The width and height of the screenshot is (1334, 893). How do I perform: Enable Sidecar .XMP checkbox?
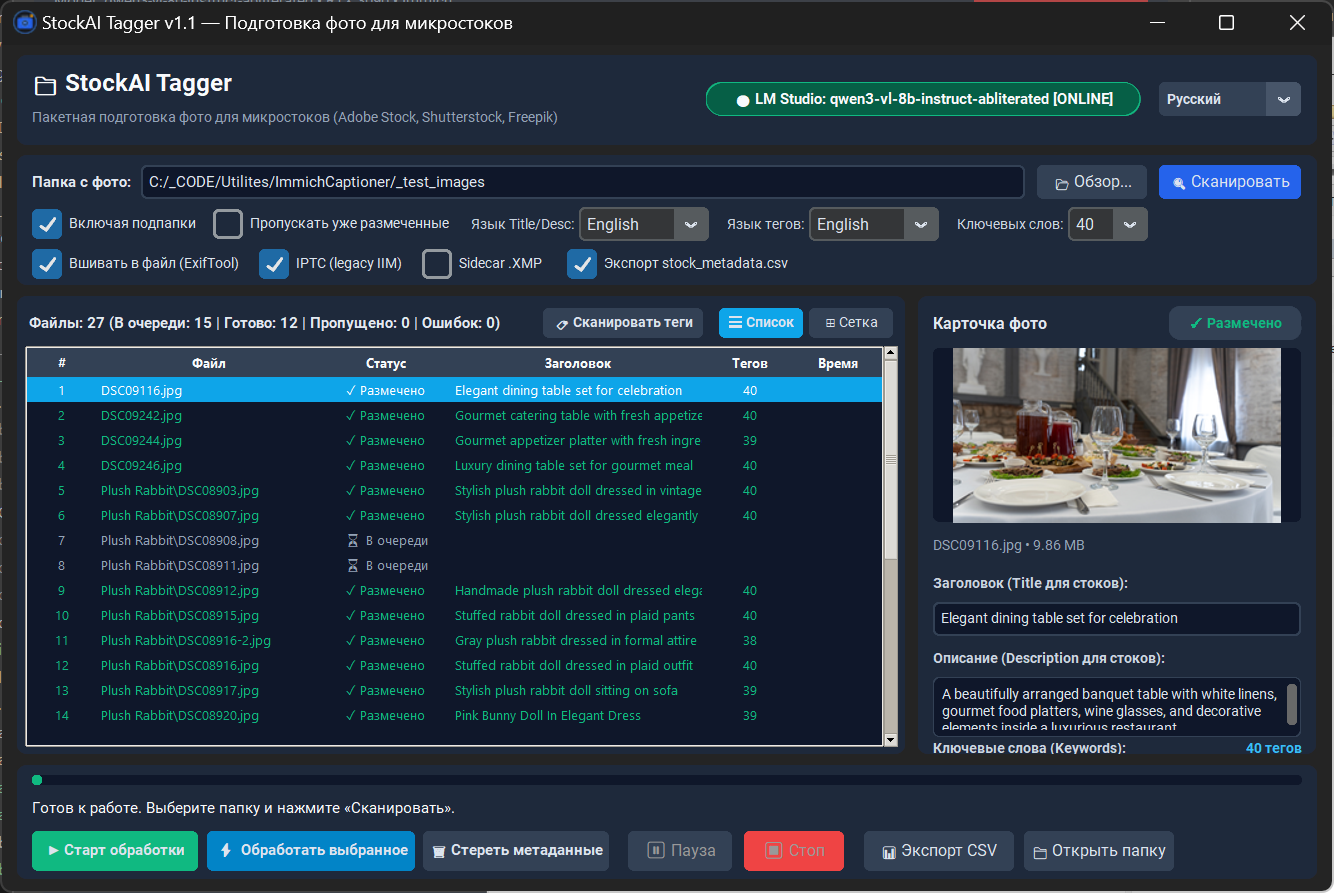pos(437,264)
